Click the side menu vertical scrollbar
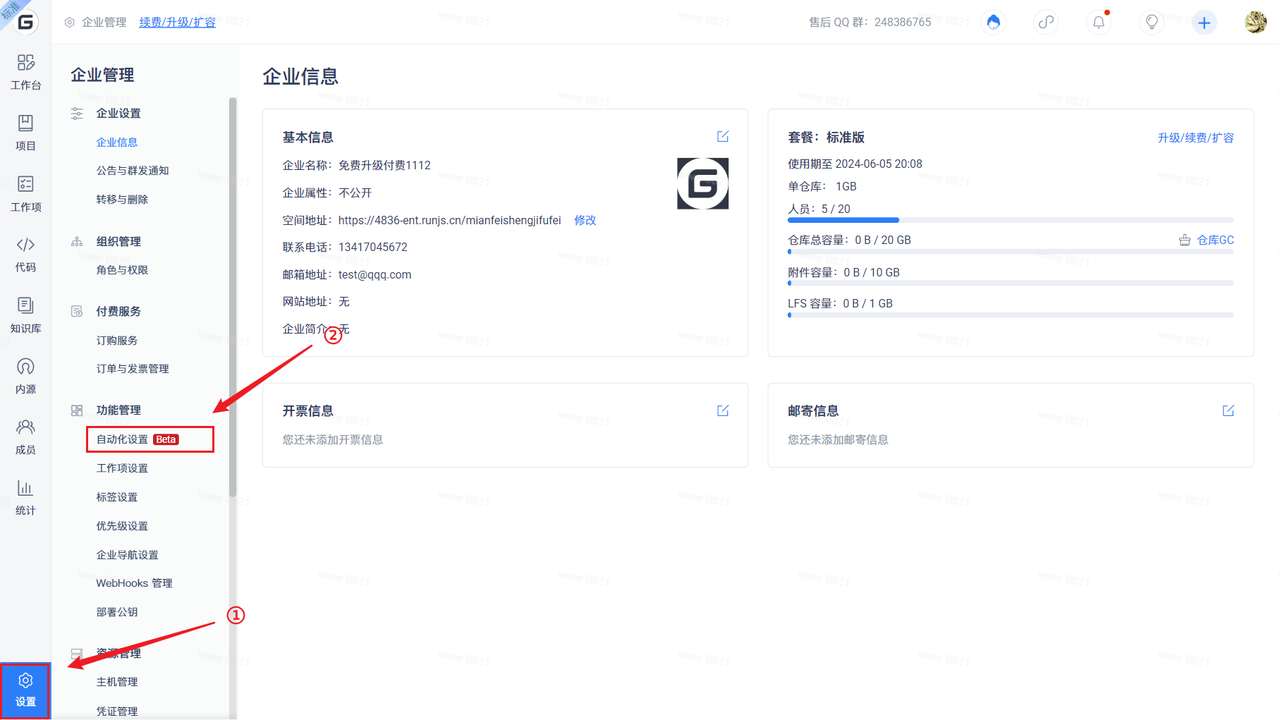 pyautogui.click(x=233, y=297)
